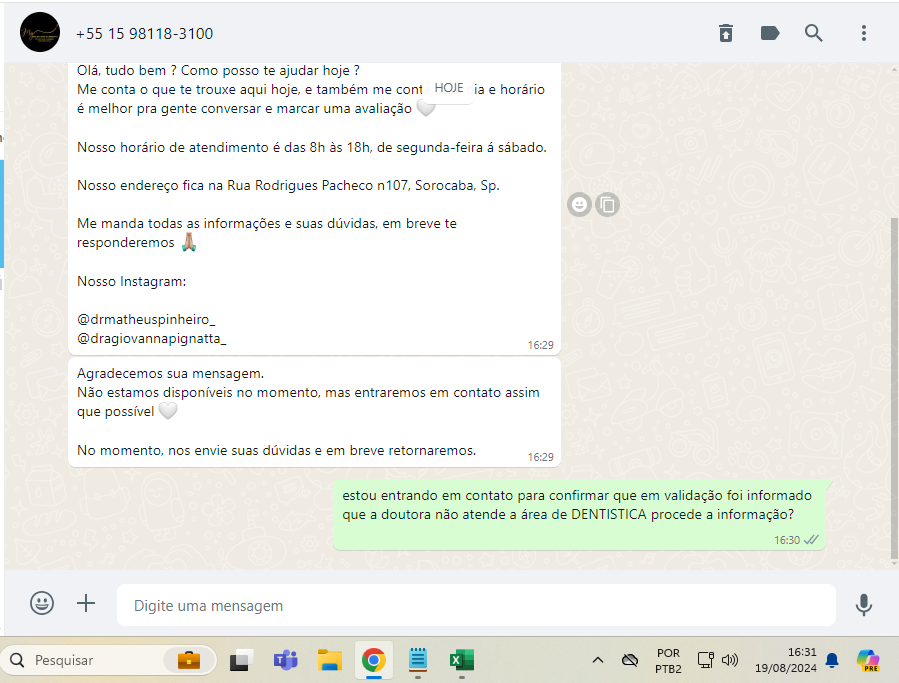
Task: Click the plus attach button
Action: tap(86, 603)
